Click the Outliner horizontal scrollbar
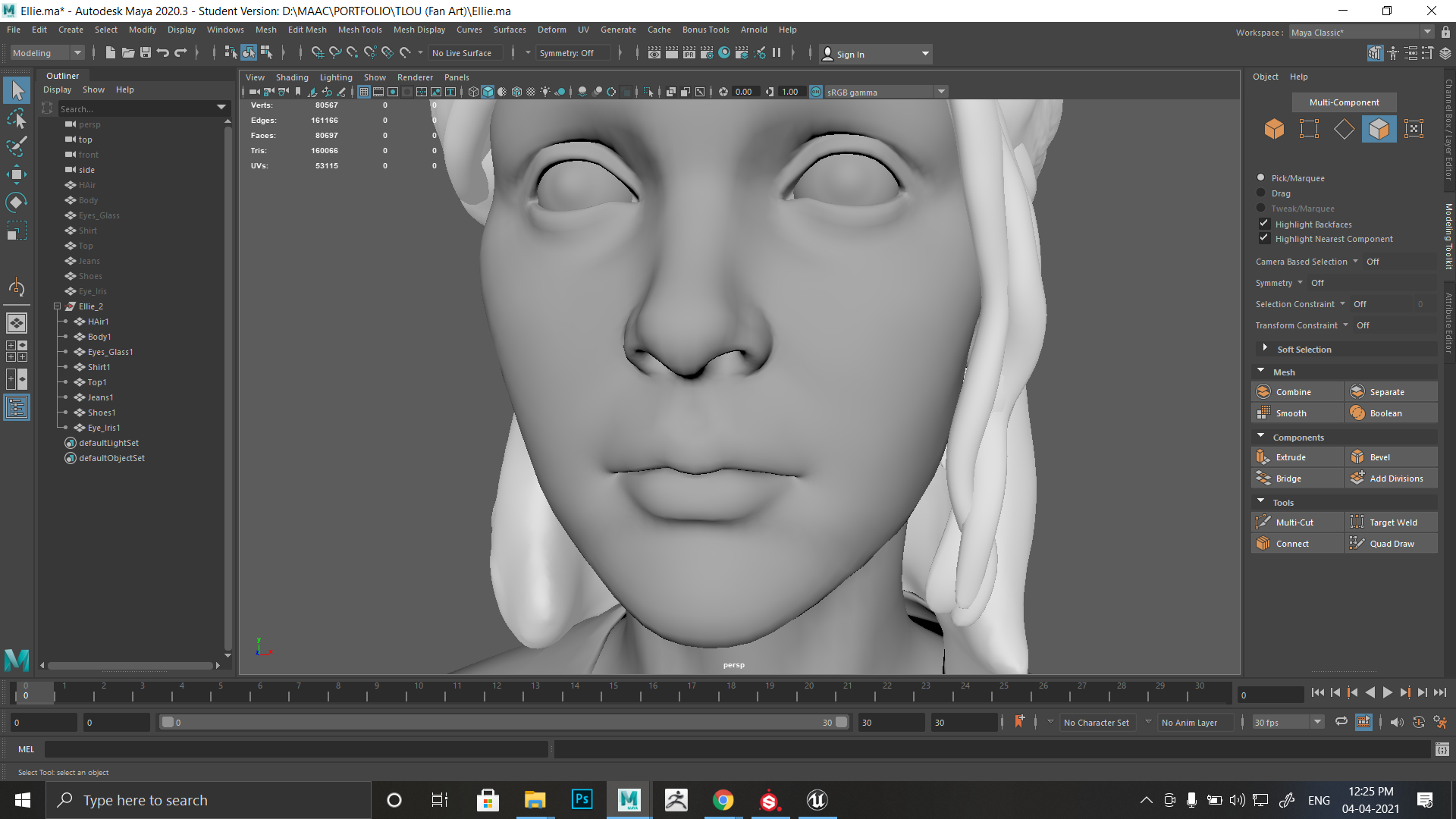 [130, 666]
